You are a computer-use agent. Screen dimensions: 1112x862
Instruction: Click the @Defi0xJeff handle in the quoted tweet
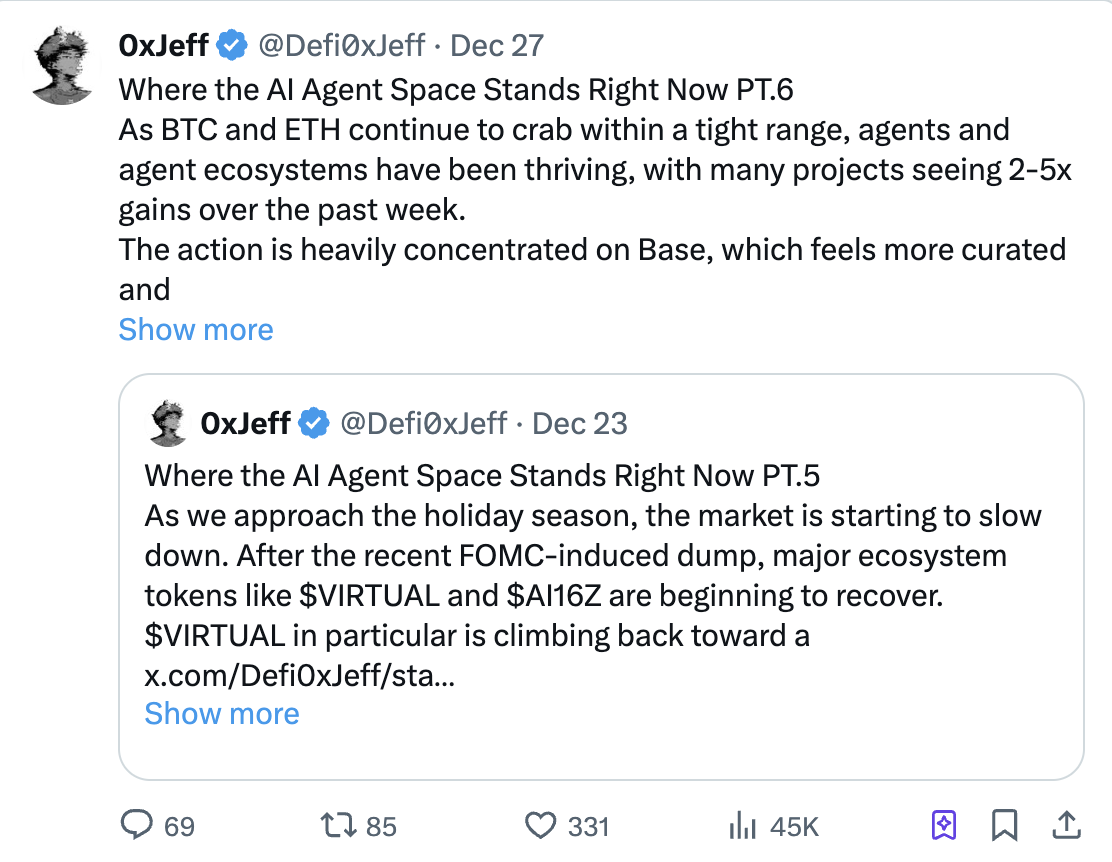tap(424, 423)
